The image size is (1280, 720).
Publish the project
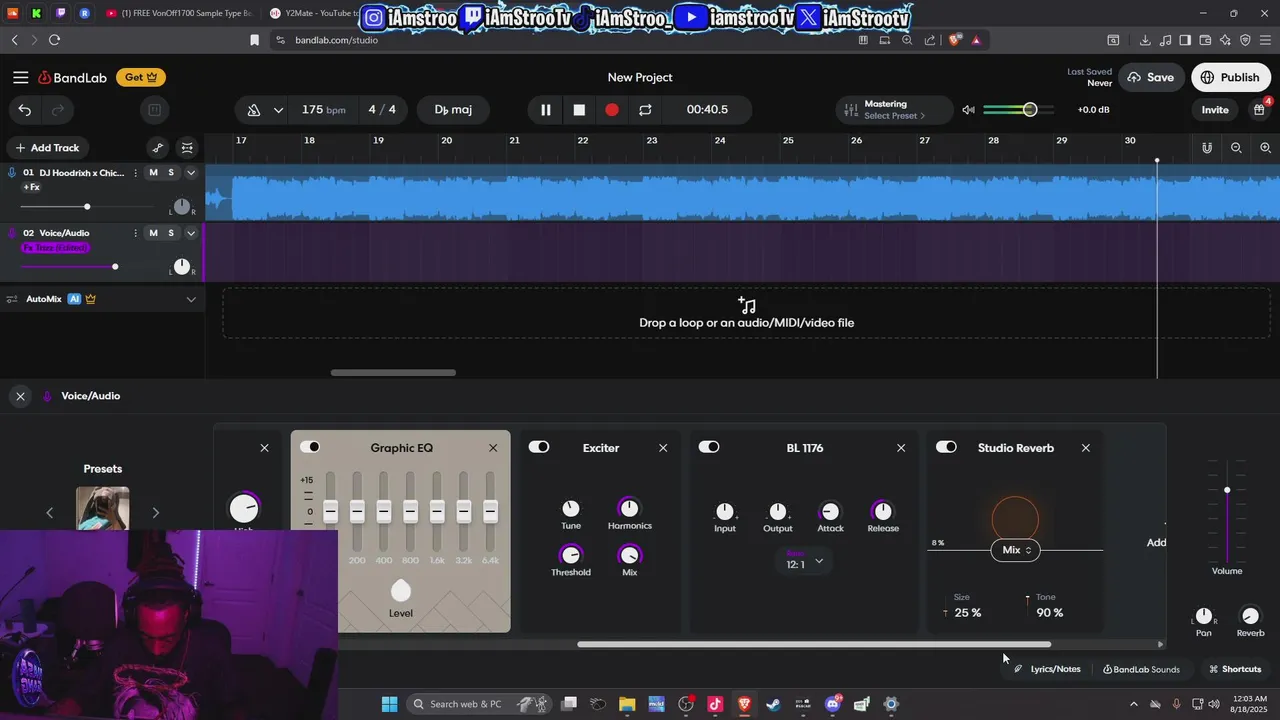click(x=1230, y=77)
